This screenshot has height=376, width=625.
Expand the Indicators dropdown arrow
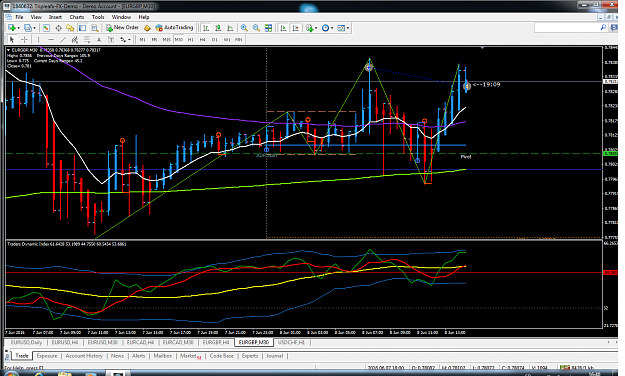pyautogui.click(x=316, y=28)
